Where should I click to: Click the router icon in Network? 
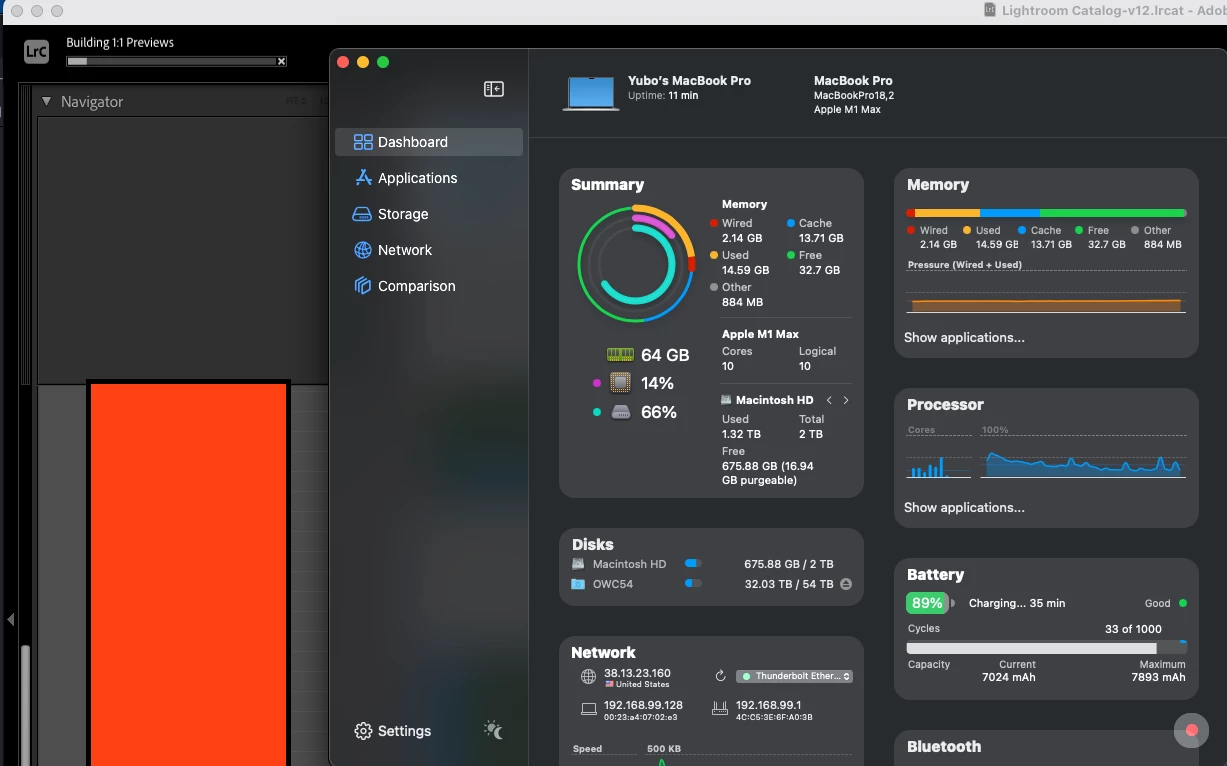tap(720, 709)
